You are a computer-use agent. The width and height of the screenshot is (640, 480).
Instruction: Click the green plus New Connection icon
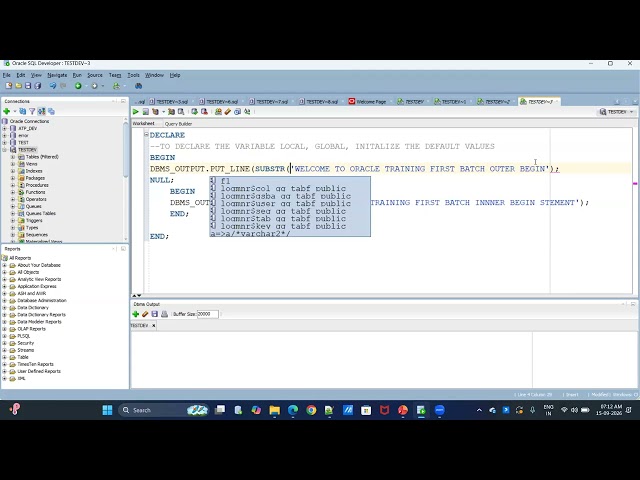point(7,111)
